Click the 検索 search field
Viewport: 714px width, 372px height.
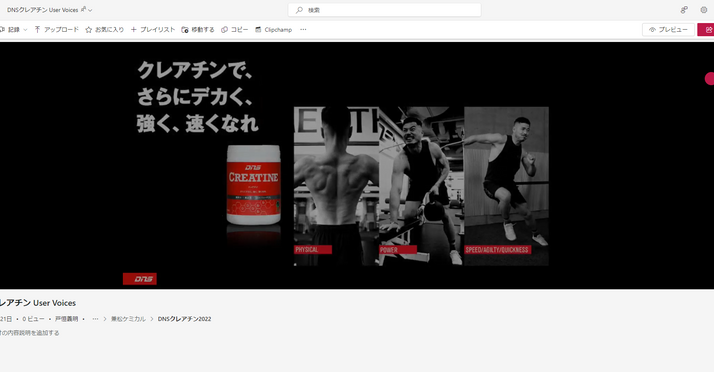point(384,10)
